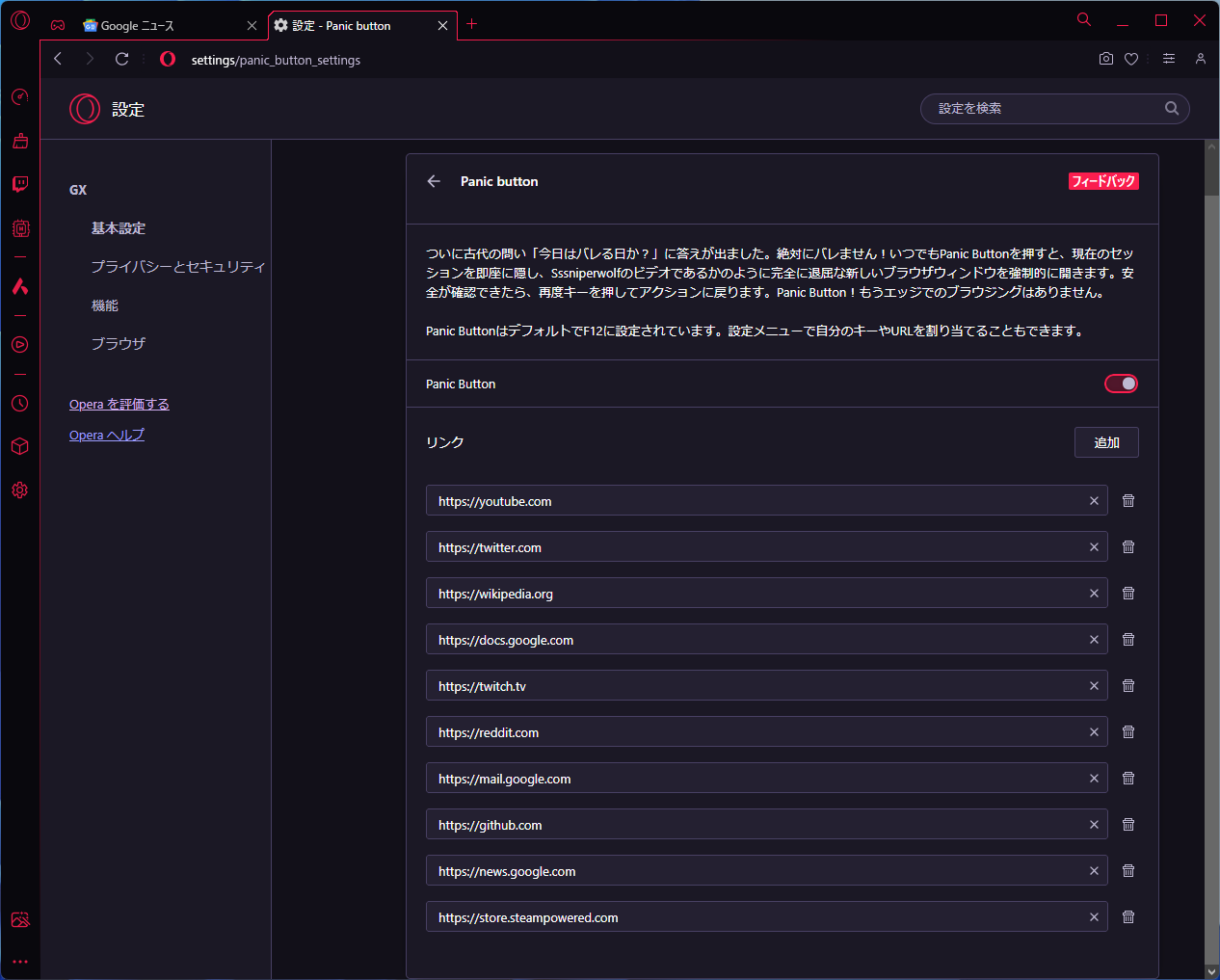This screenshot has height=980, width=1220.
Task: Click the https://reddit.com link input field
Action: [752, 732]
